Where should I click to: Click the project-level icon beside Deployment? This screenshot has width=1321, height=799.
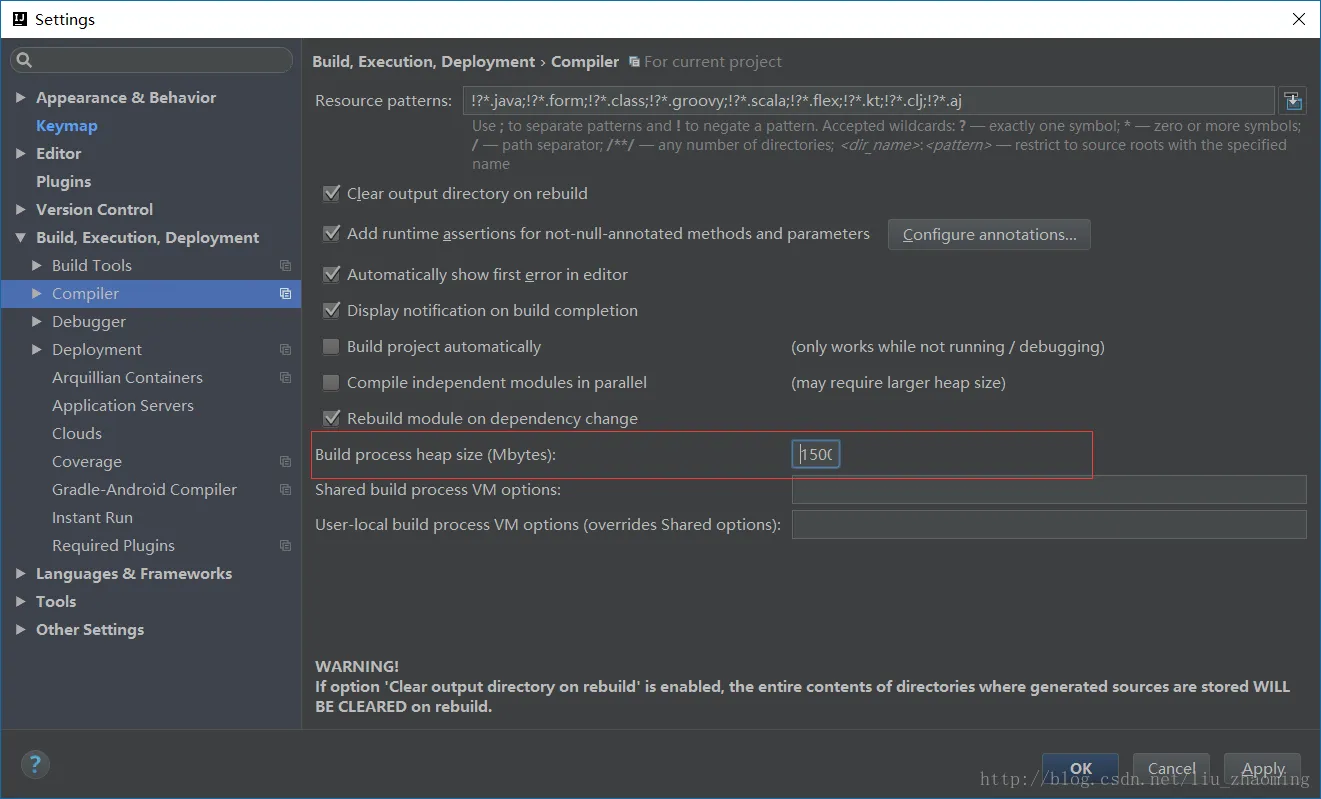click(286, 350)
